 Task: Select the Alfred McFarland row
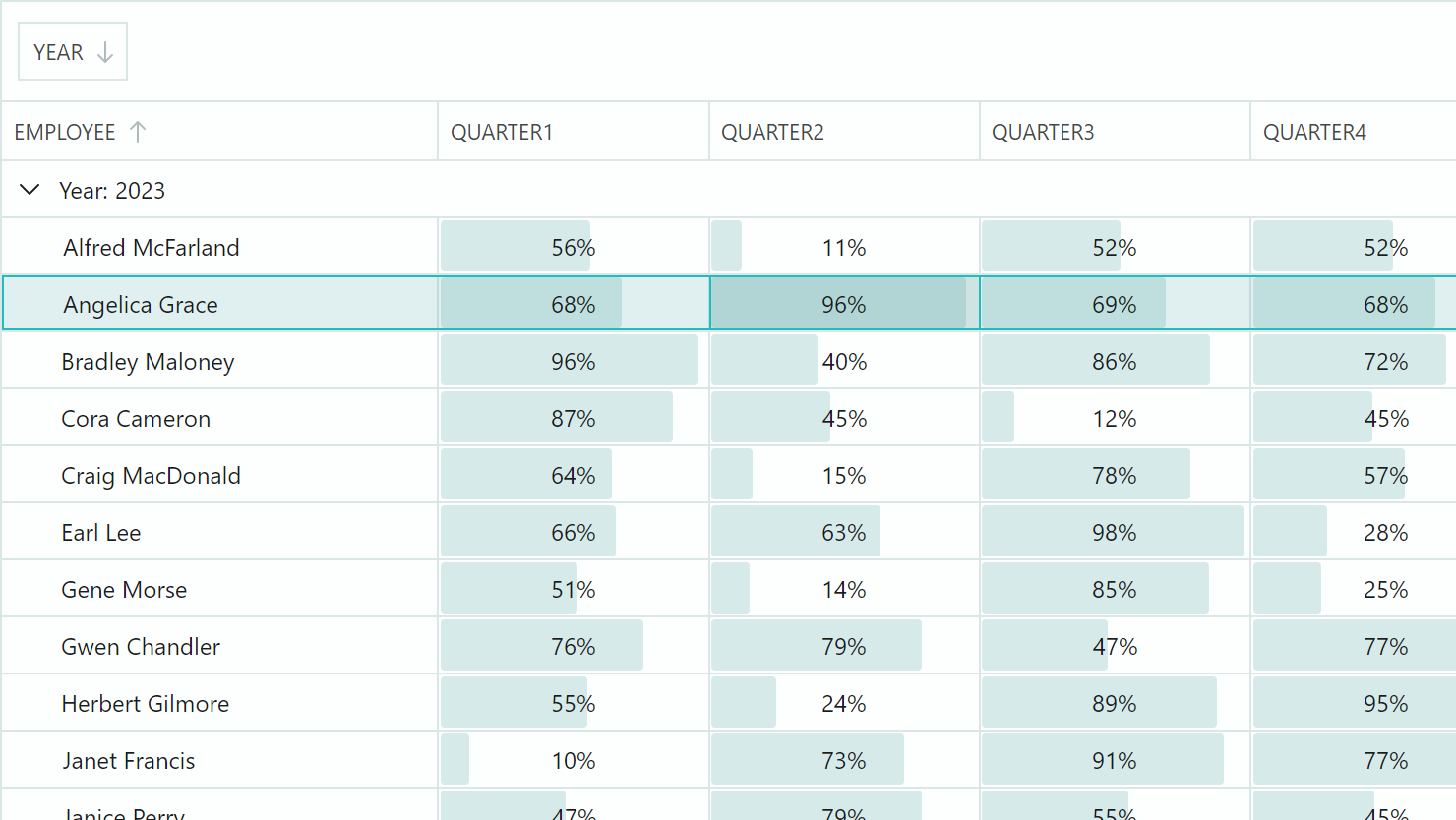pos(152,248)
